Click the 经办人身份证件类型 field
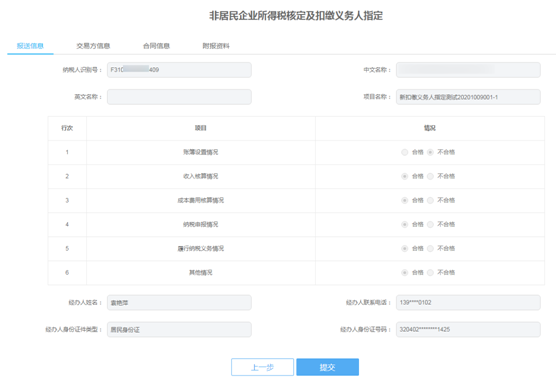This screenshot has height=384, width=558. point(179,330)
